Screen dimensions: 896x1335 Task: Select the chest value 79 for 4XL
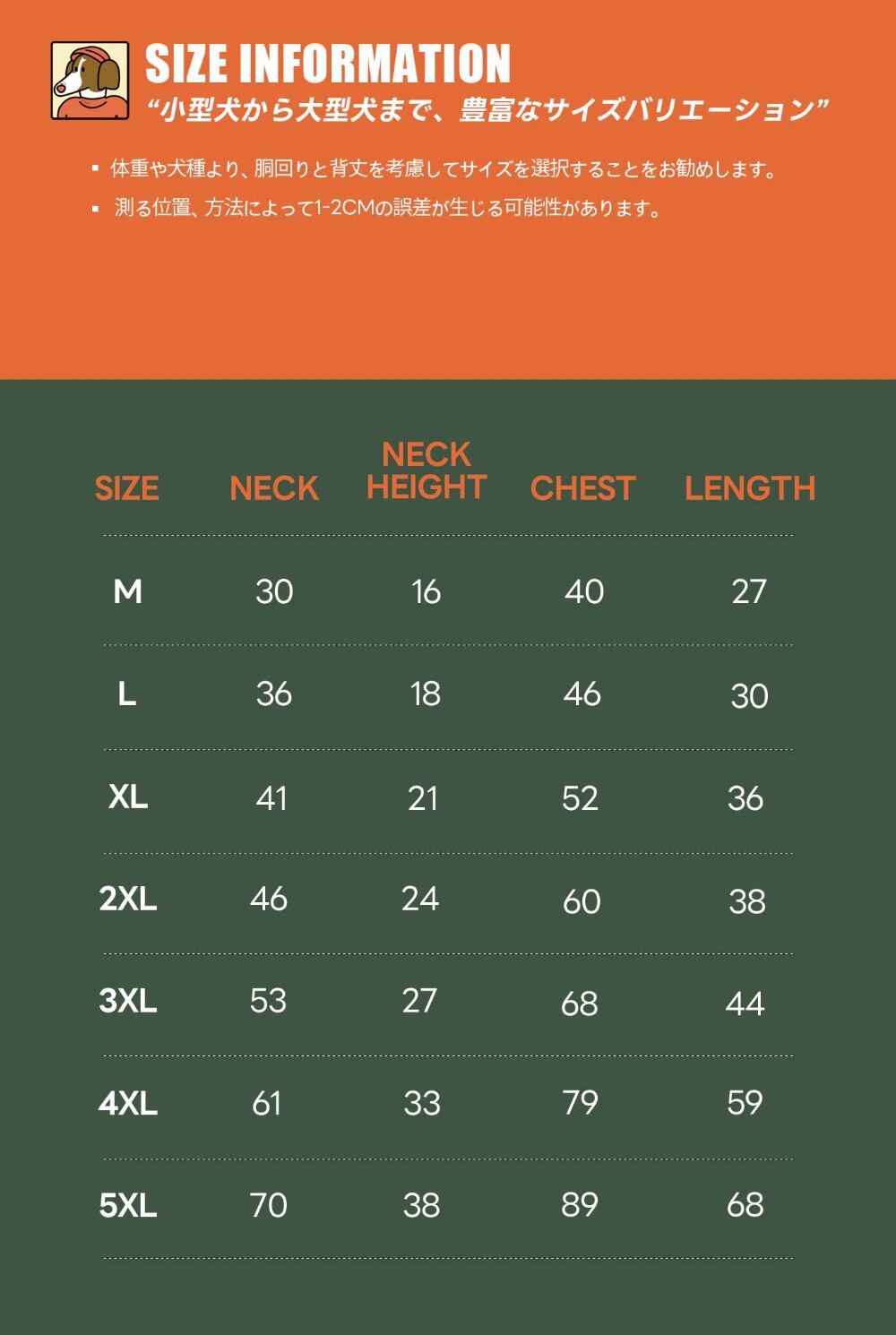pyautogui.click(x=580, y=1103)
